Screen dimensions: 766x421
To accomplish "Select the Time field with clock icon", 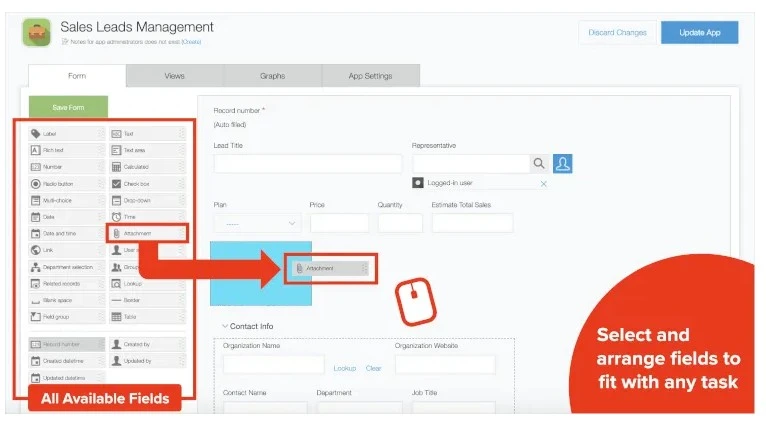I will [x=148, y=217].
